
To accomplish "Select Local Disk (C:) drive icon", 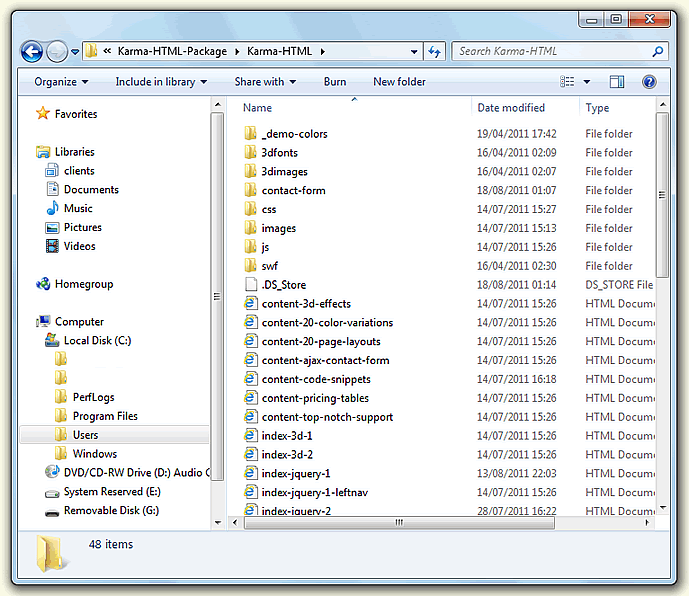I will coord(52,340).
